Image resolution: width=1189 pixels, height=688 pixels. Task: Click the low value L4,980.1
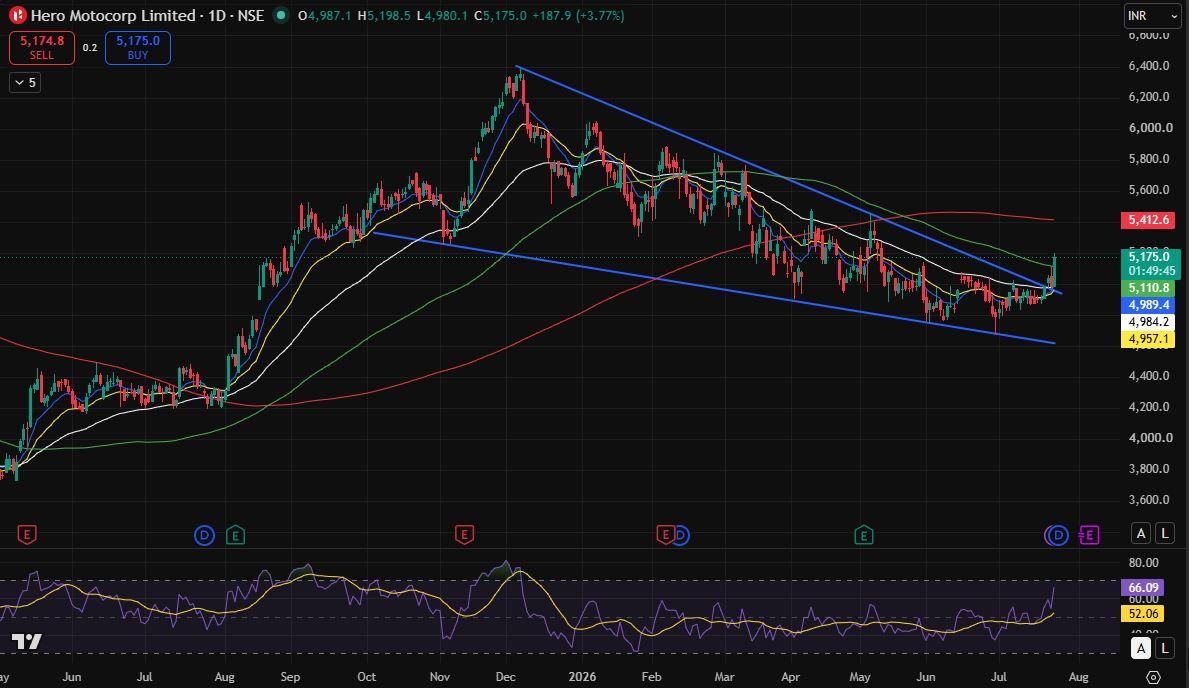point(443,15)
